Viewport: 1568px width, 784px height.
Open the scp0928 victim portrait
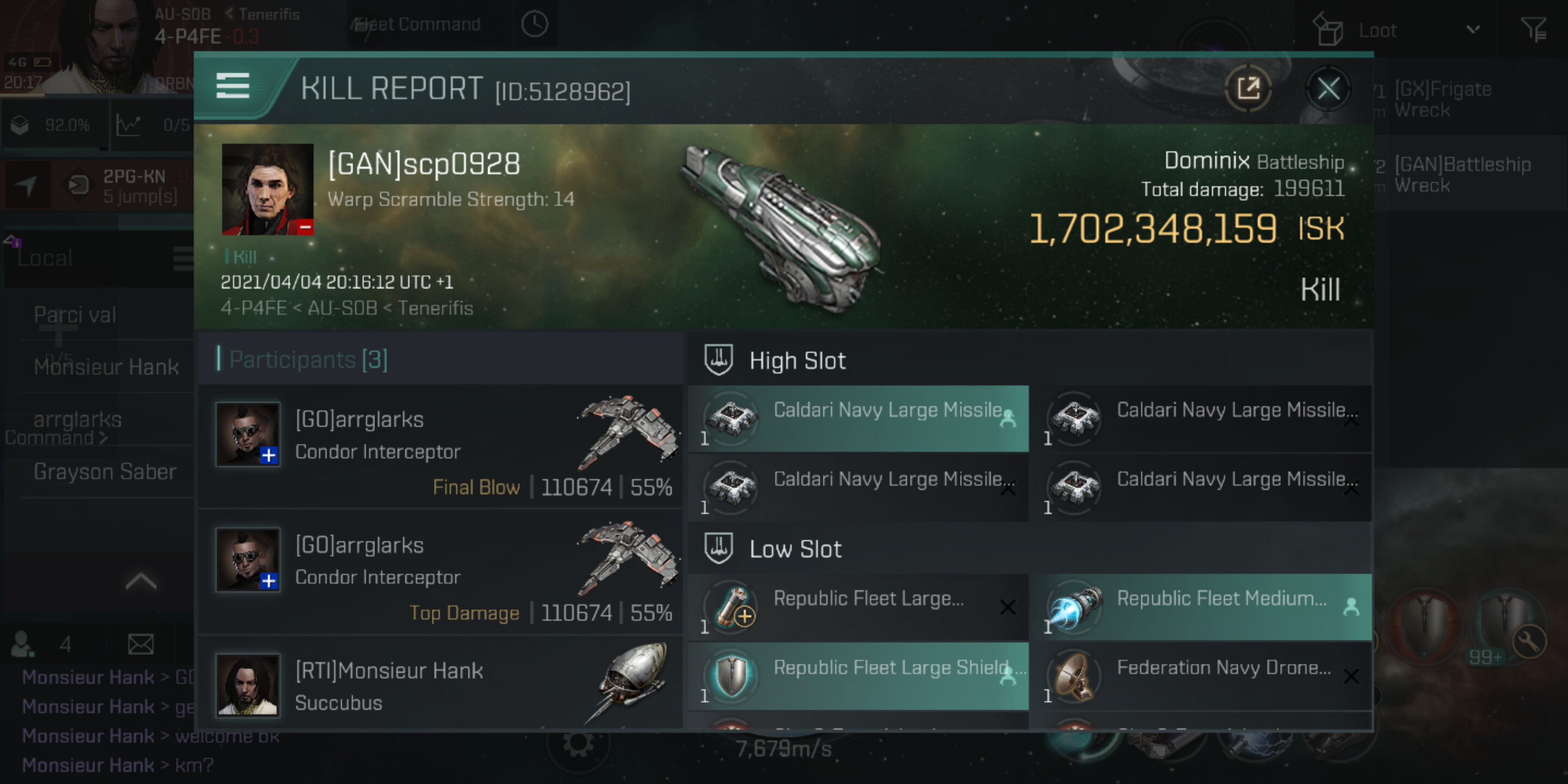pos(267,189)
